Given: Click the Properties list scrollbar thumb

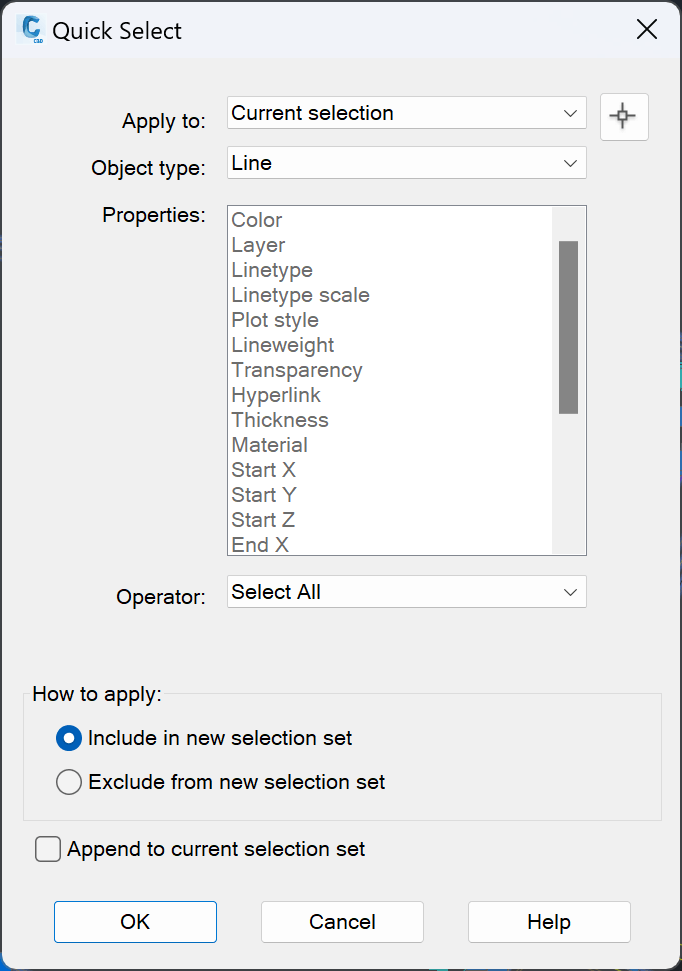Looking at the screenshot, I should [x=568, y=327].
